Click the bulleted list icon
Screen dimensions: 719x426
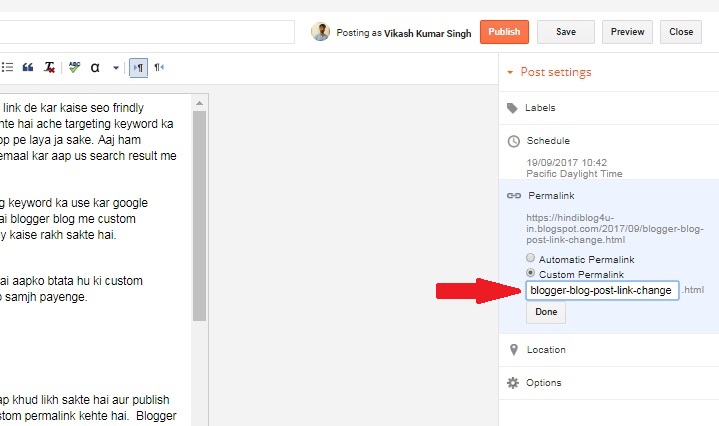point(7,67)
